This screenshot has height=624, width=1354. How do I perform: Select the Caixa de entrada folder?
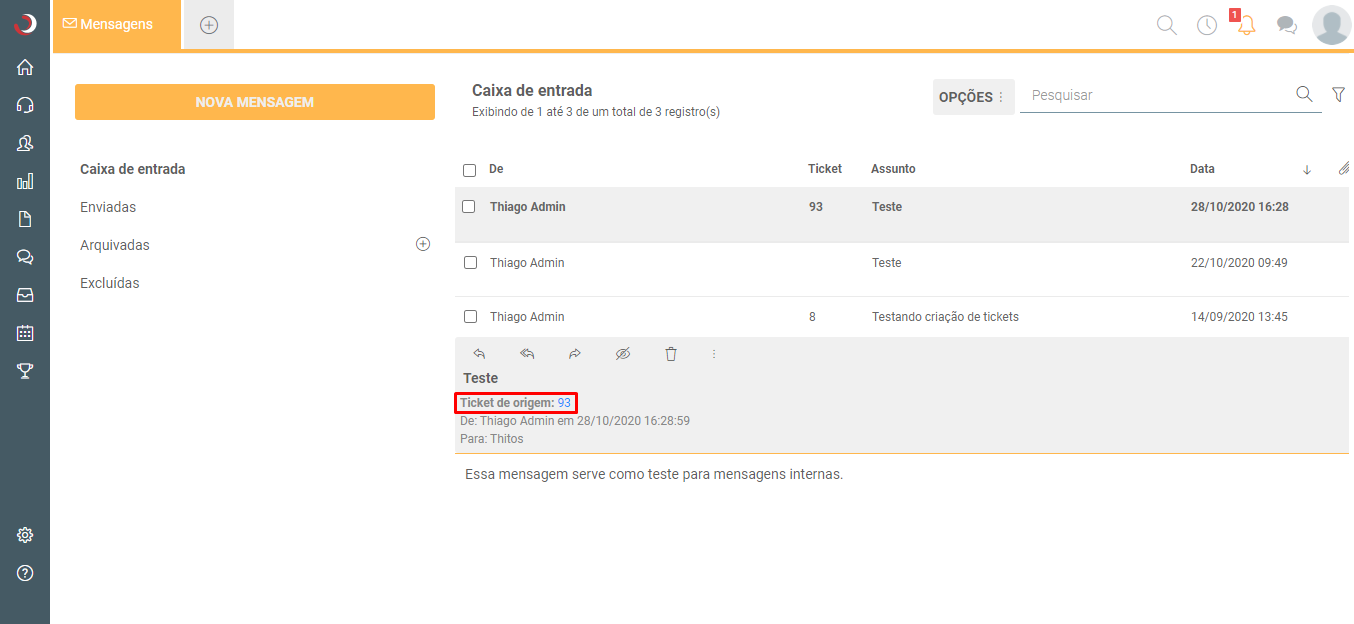133,169
